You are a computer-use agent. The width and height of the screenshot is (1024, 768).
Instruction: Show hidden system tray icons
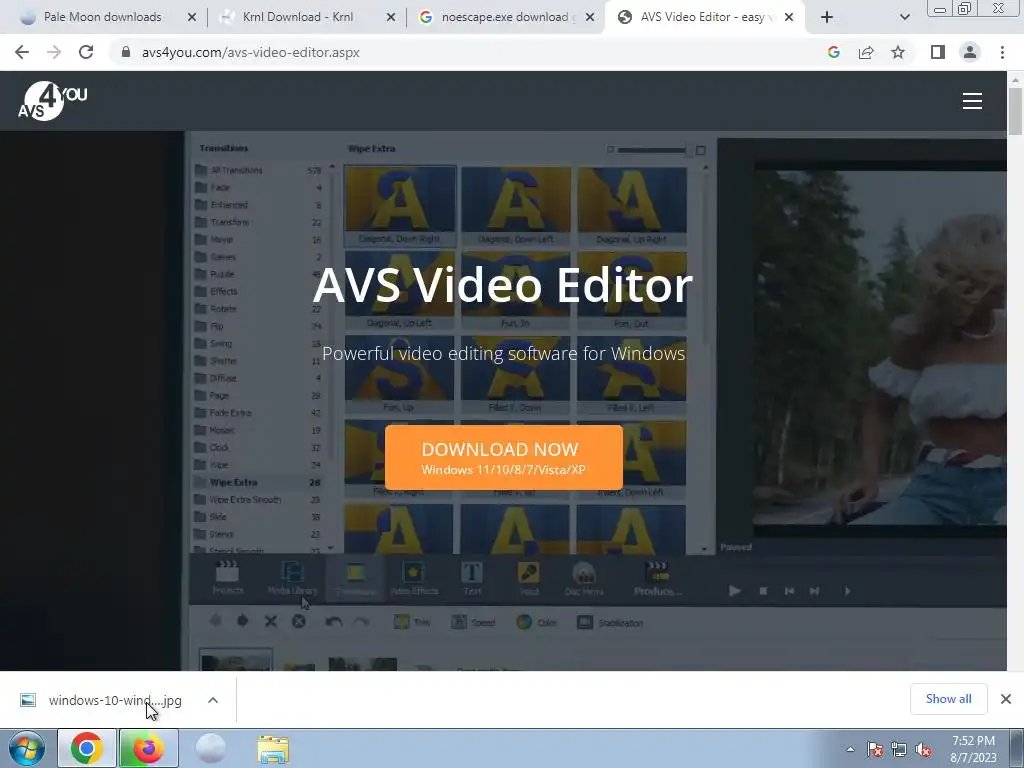[850, 749]
